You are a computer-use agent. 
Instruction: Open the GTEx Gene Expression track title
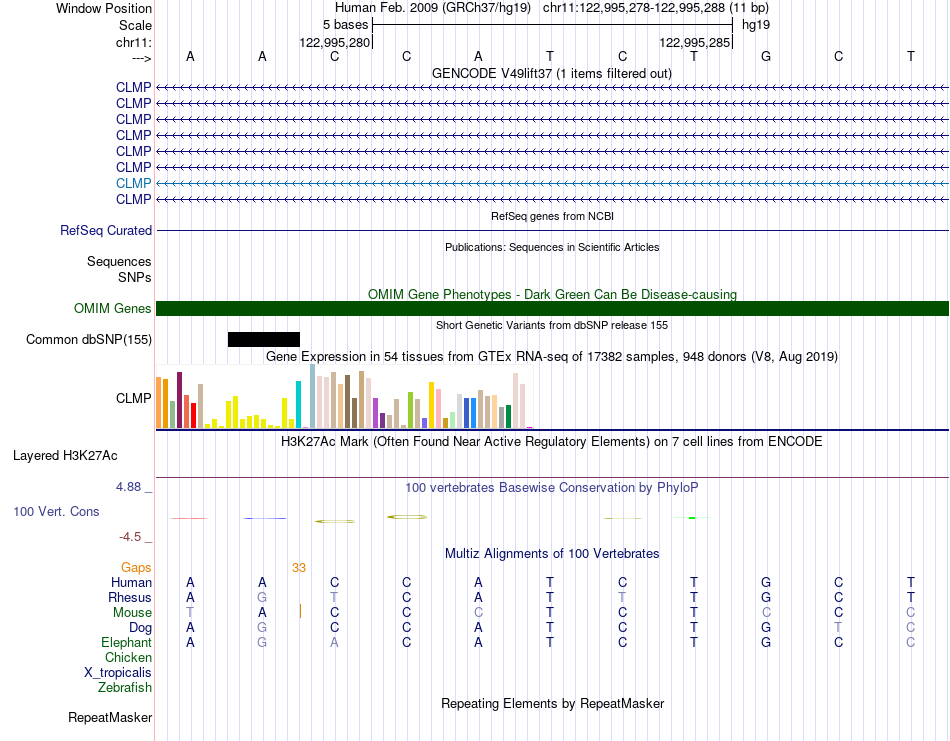(552, 356)
